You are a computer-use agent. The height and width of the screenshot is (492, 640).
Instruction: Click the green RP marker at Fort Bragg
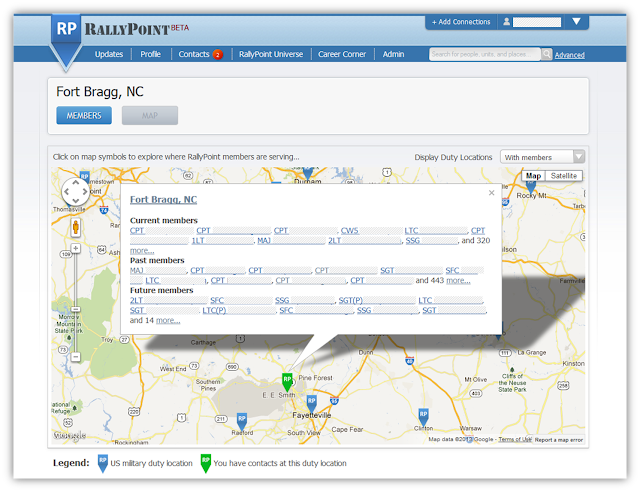287,381
